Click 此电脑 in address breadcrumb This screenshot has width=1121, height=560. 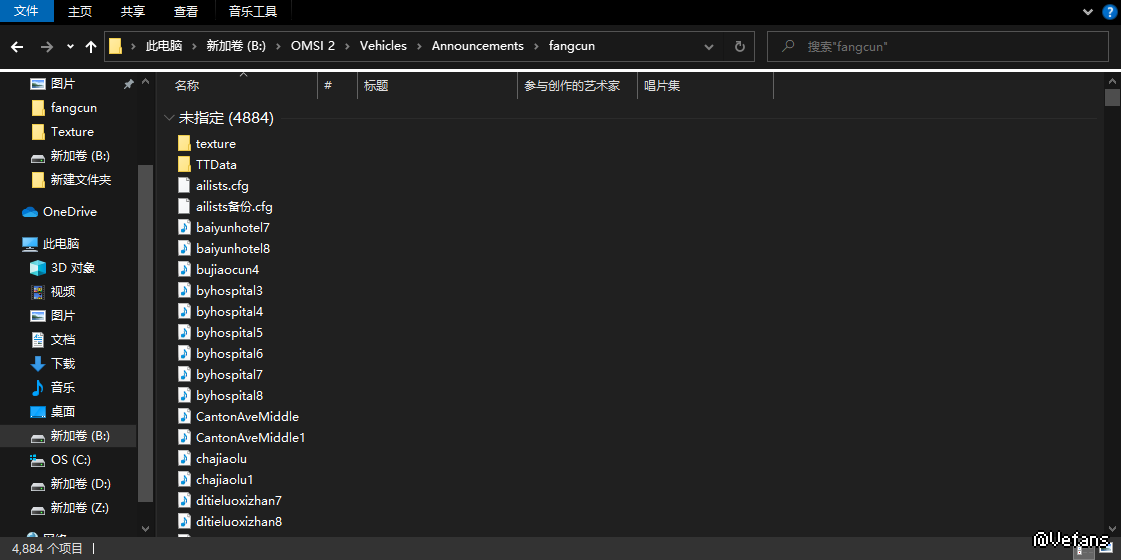(x=164, y=46)
